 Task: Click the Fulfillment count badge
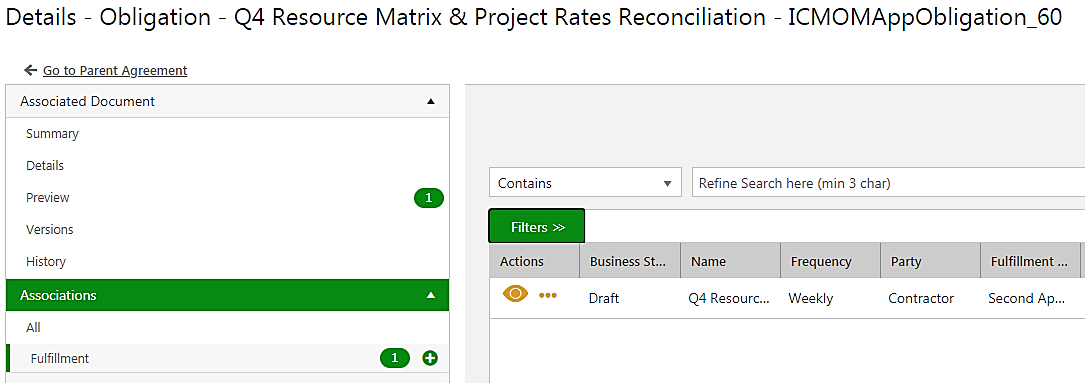click(395, 358)
